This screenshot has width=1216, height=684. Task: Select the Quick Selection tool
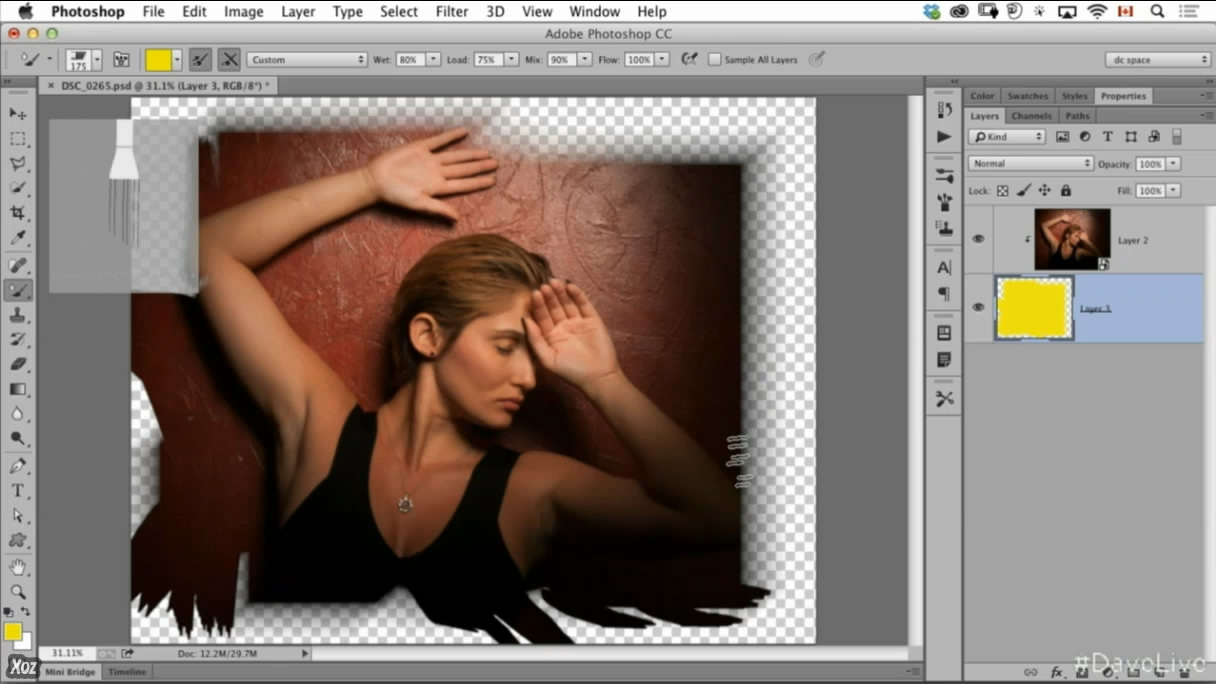[x=18, y=188]
